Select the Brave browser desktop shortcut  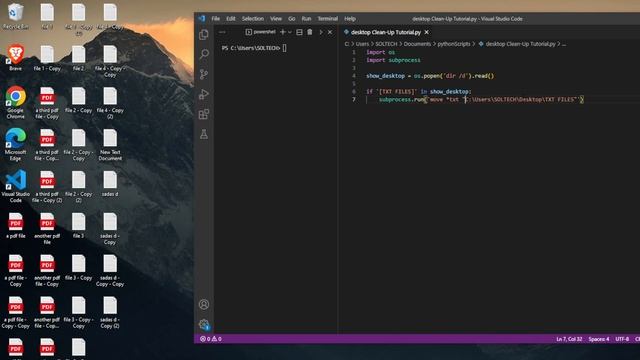[16, 58]
